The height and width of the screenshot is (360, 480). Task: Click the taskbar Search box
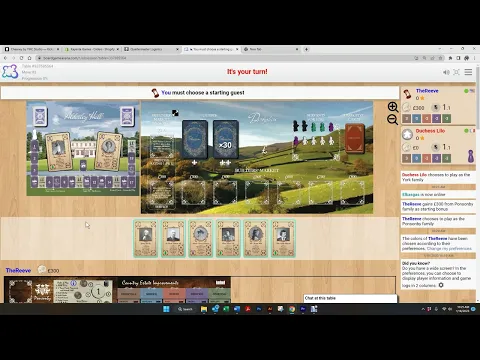click(x=185, y=309)
